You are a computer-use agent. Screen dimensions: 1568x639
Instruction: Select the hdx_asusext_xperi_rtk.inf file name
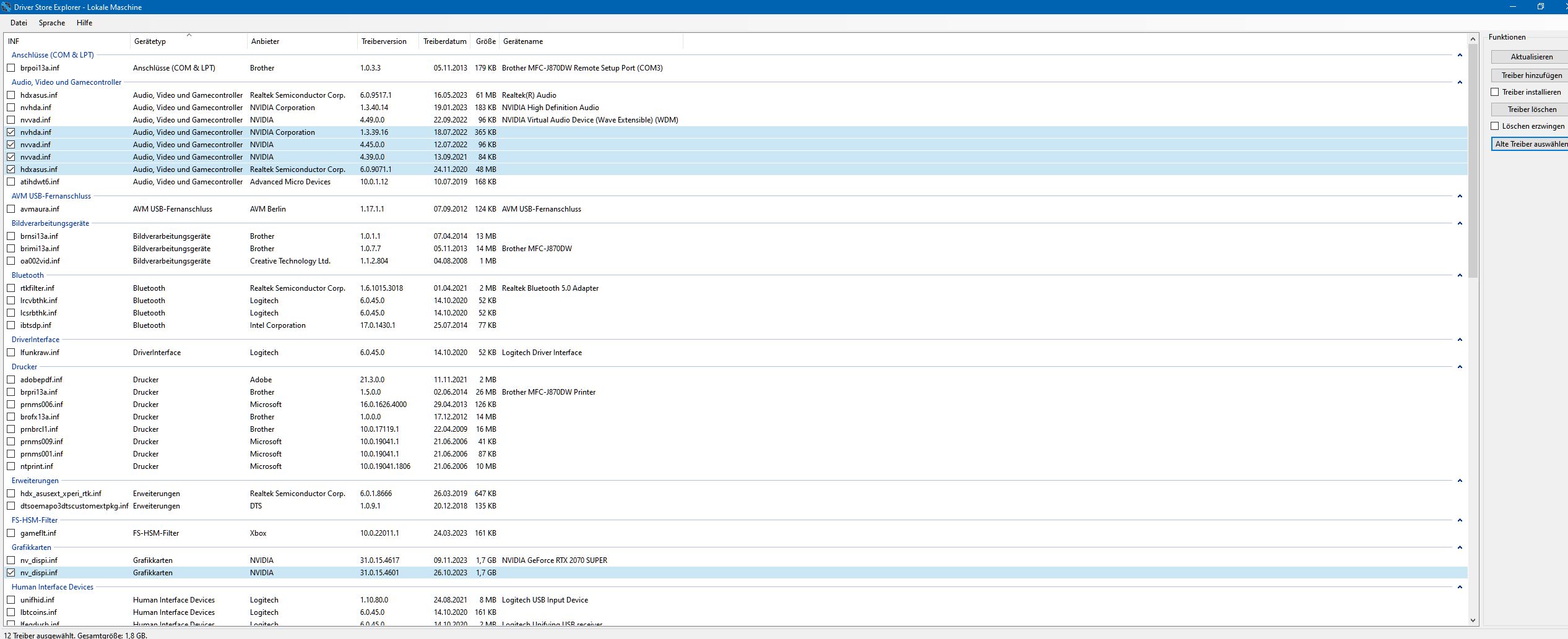(61, 494)
